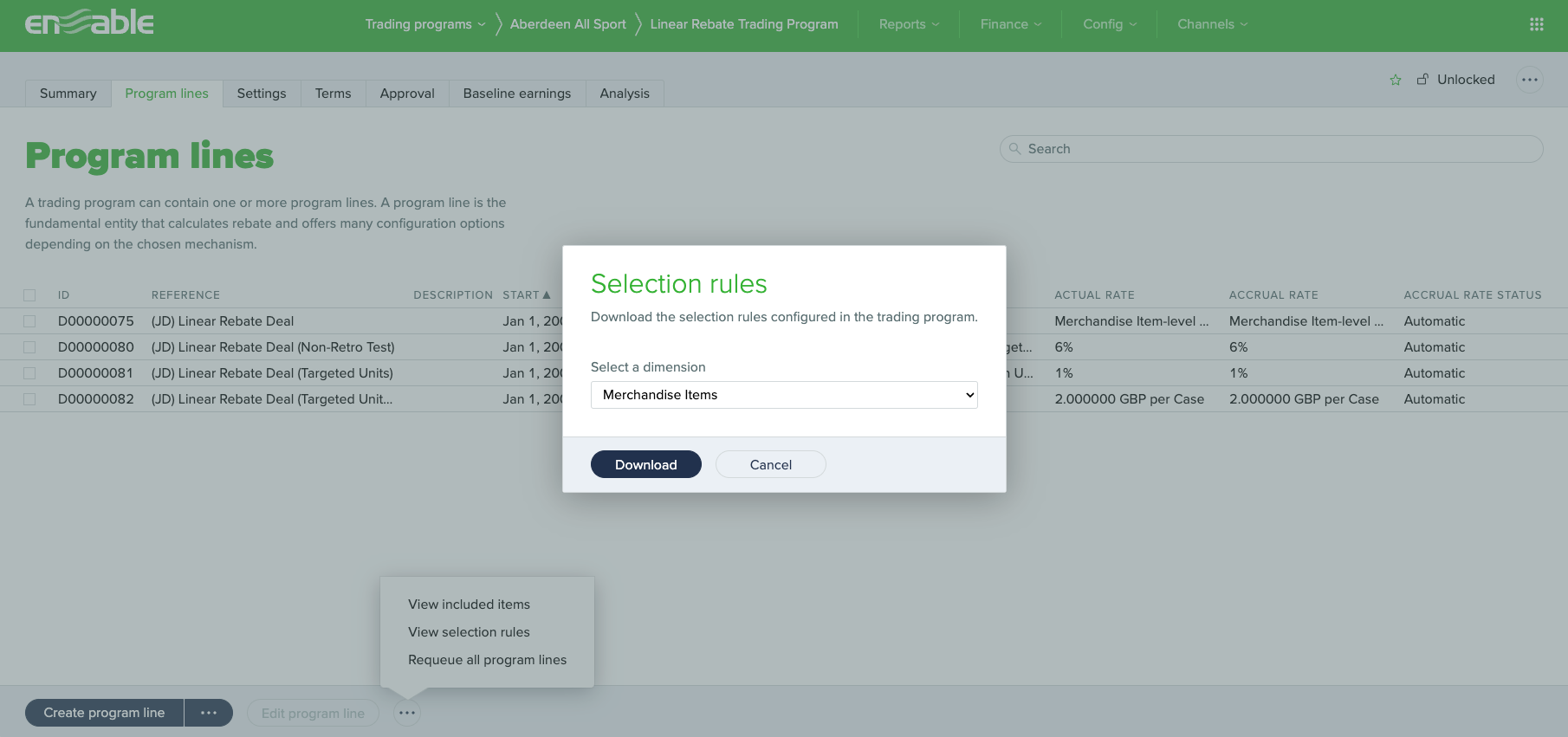Click reference (JD) Linear Rebate Deal (Targeted Units)
Image resolution: width=1568 pixels, height=737 pixels.
[272, 373]
